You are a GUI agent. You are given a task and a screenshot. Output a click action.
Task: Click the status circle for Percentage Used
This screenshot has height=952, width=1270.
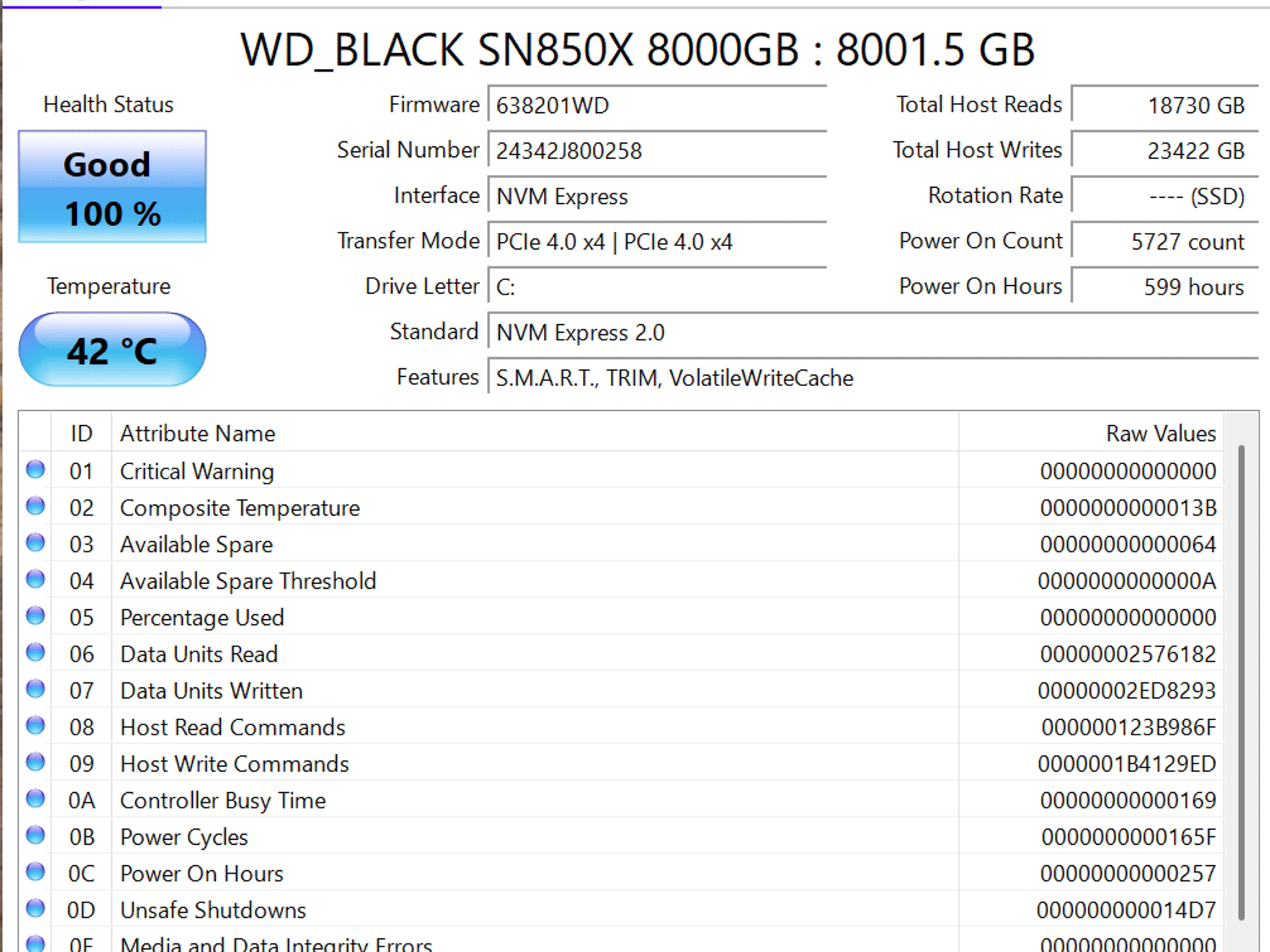click(35, 616)
